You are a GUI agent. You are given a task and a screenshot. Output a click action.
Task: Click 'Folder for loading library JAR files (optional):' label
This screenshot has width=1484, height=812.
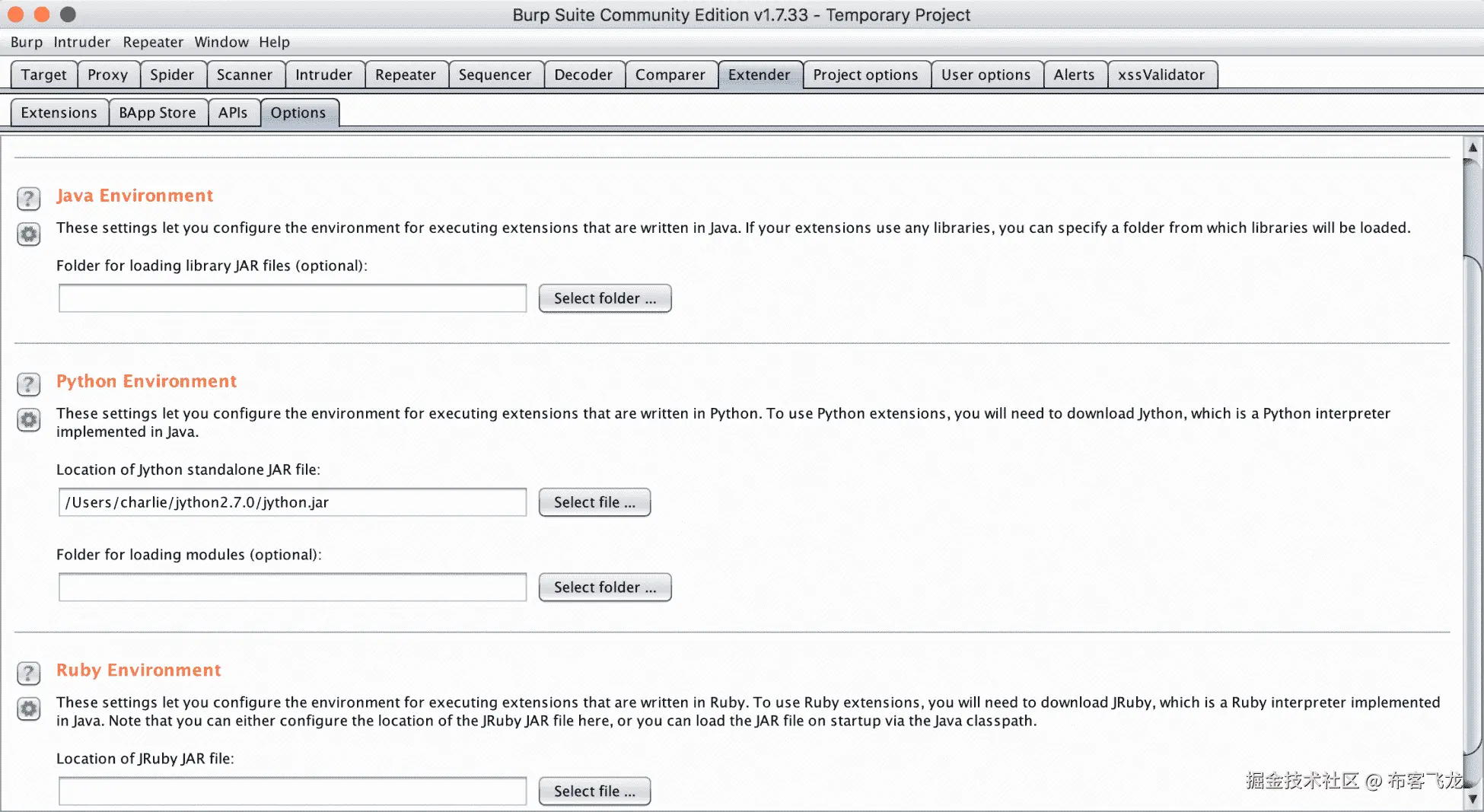212,266
